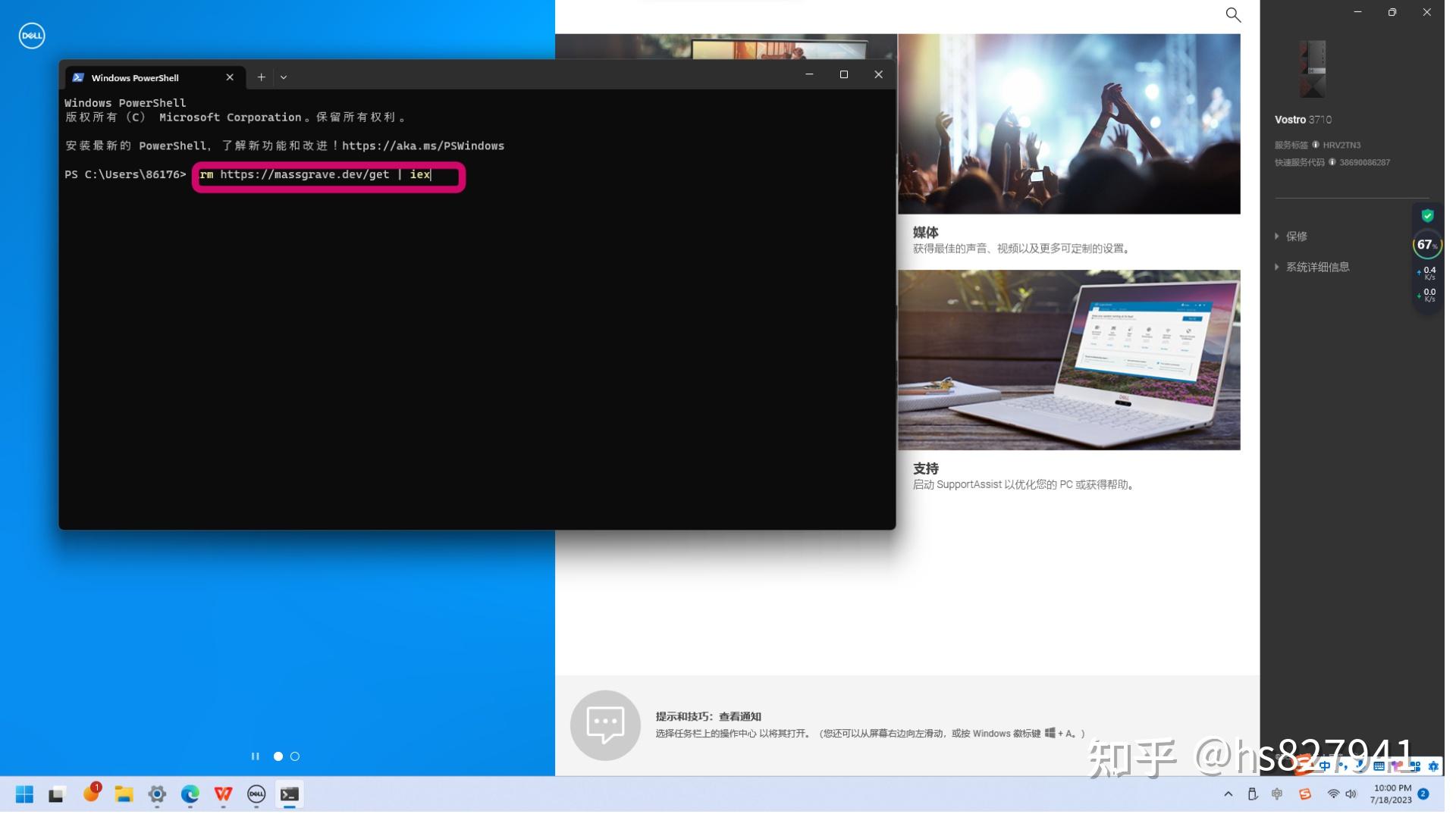Close the Windows PowerShell tab
The height and width of the screenshot is (817, 1456).
tap(231, 78)
